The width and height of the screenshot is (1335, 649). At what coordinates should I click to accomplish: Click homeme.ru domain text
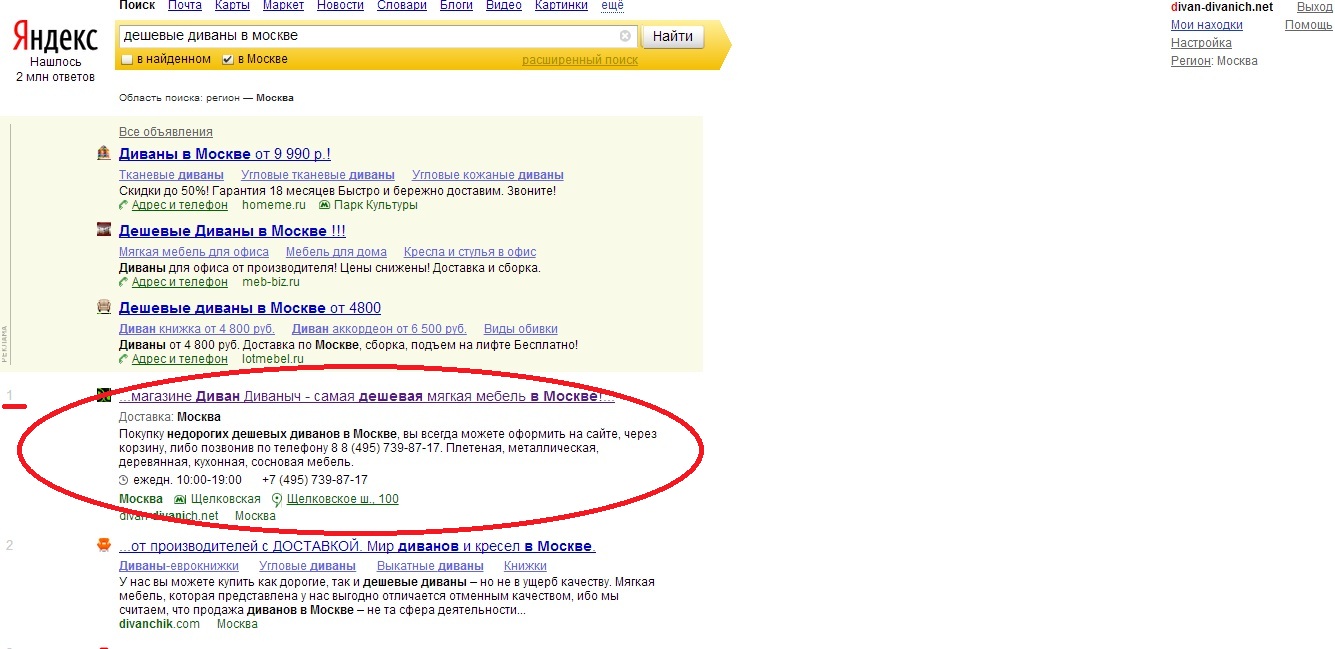point(272,205)
